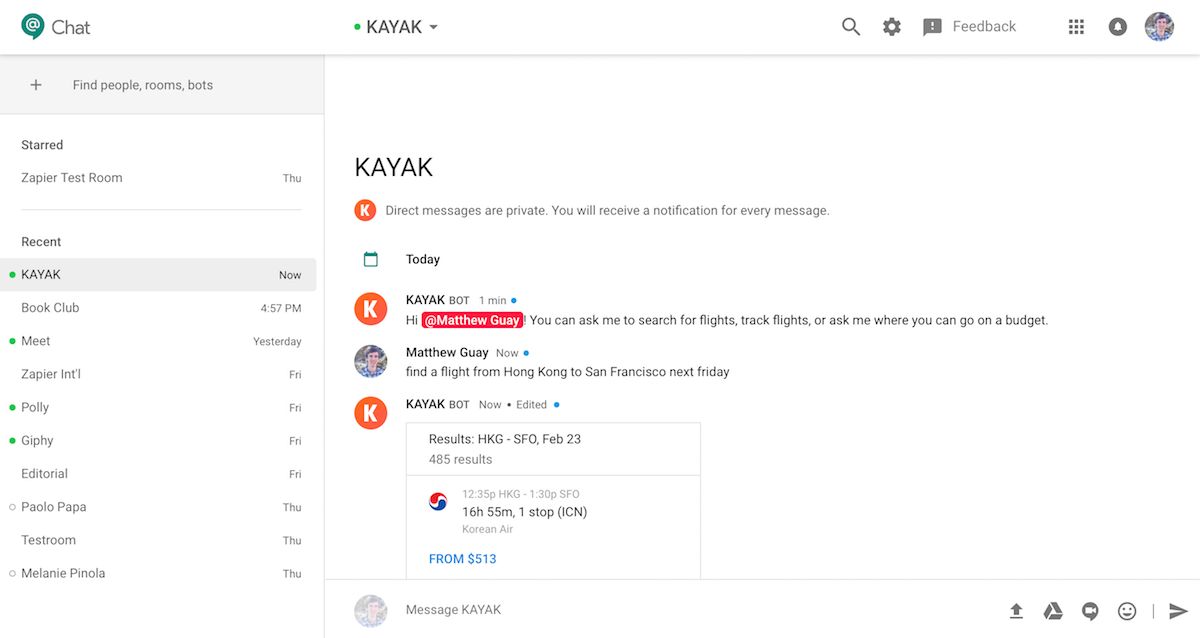
Task: Open the FROM $513 flight link
Action: pos(462,559)
